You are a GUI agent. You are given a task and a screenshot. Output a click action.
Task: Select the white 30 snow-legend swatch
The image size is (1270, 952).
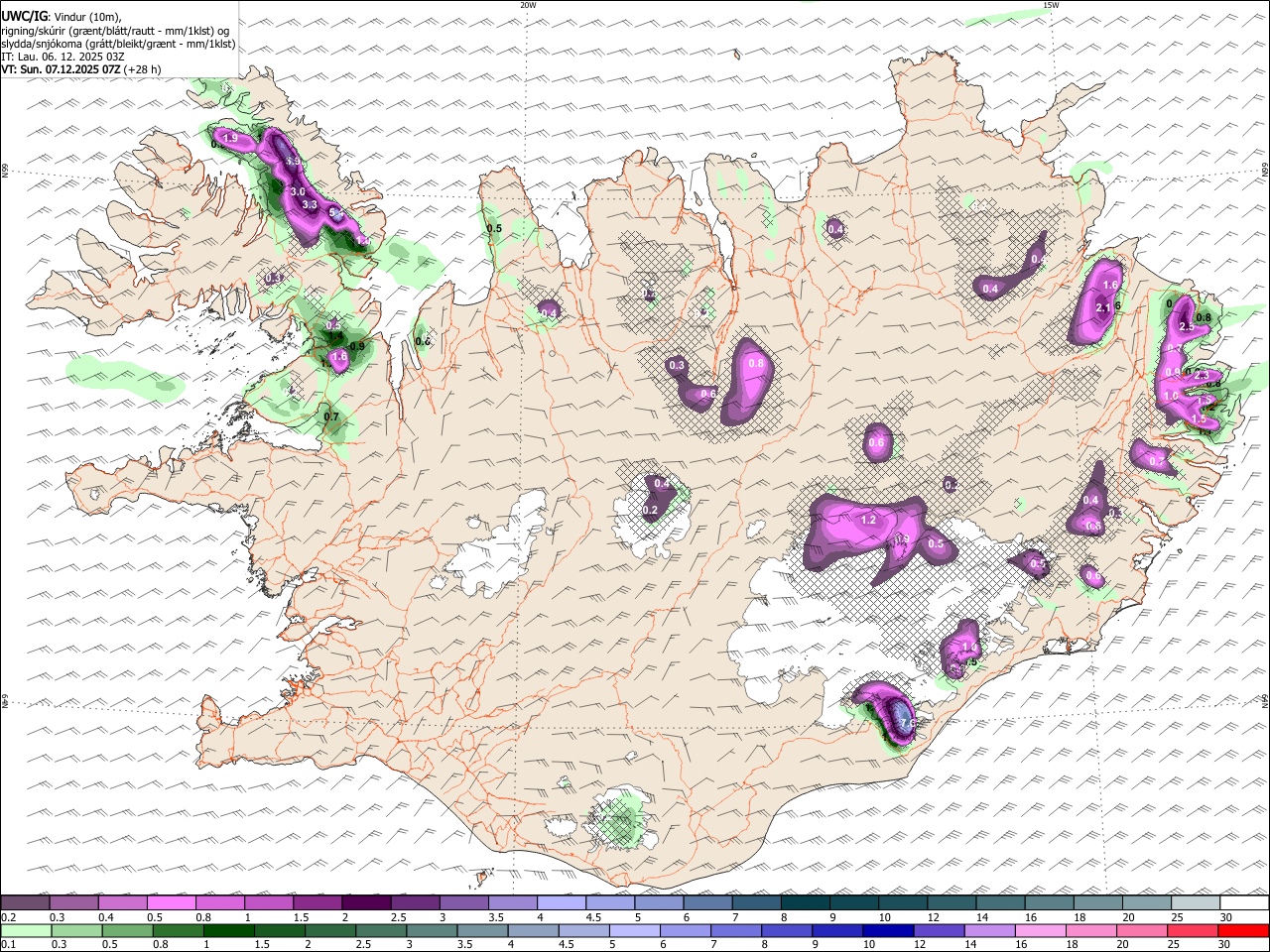point(1243,902)
